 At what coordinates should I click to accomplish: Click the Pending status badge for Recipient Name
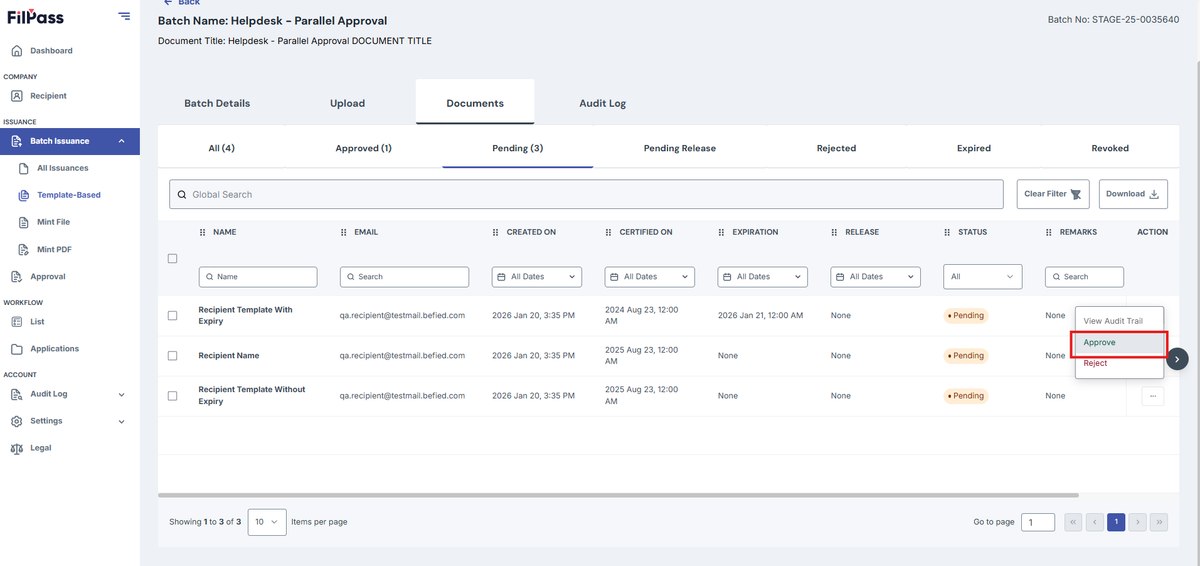coord(965,356)
